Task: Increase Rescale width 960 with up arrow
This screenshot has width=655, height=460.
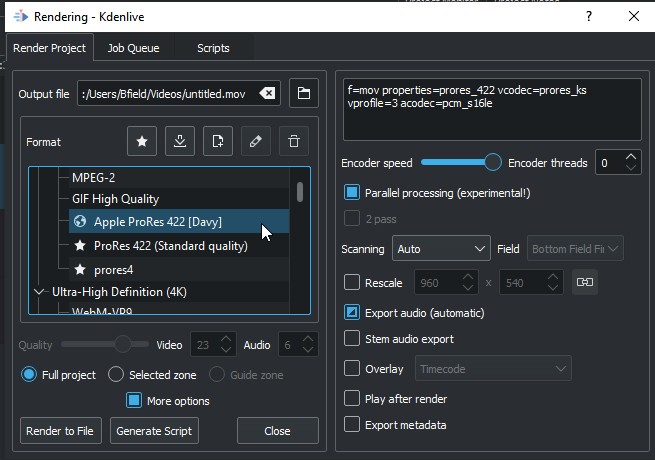Action: (468, 277)
